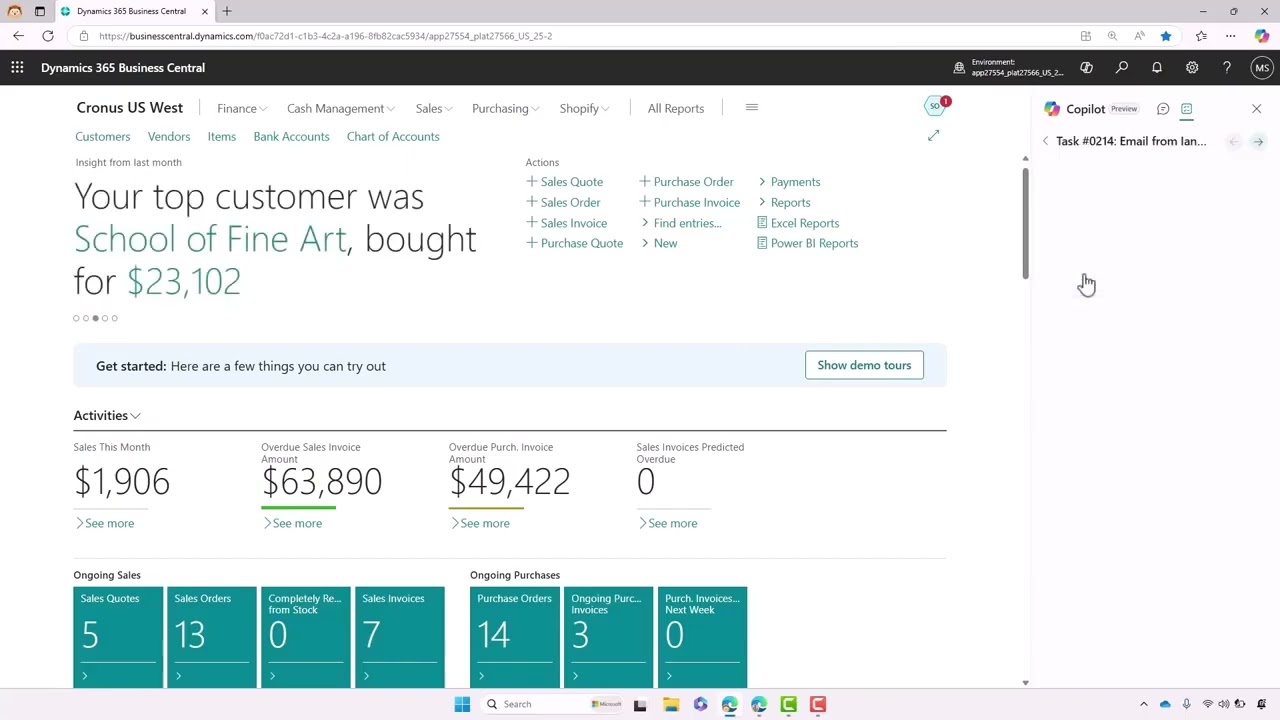
Task: Go to the Customers list
Action: click(x=103, y=136)
